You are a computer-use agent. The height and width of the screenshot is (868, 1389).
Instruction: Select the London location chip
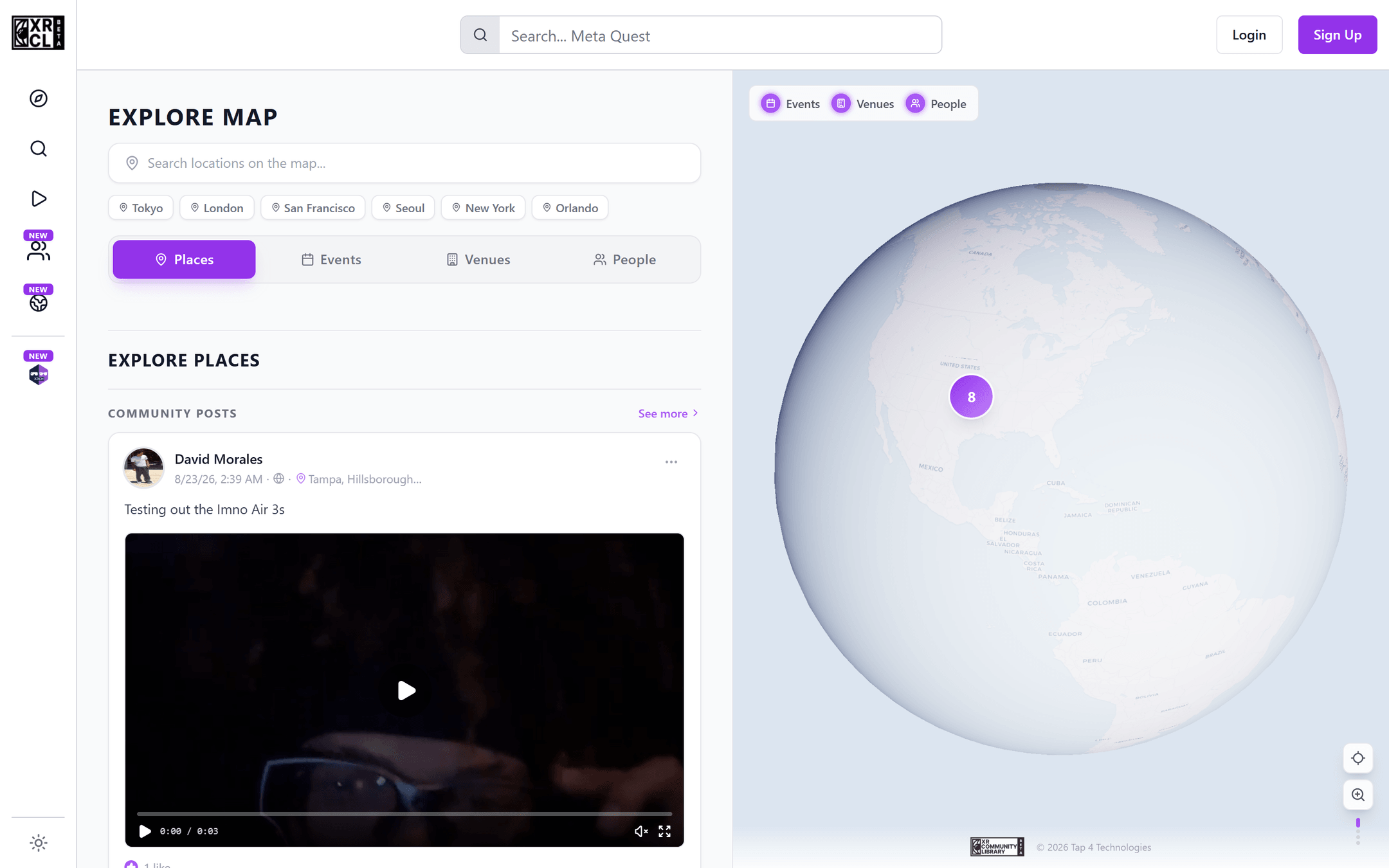[217, 208]
